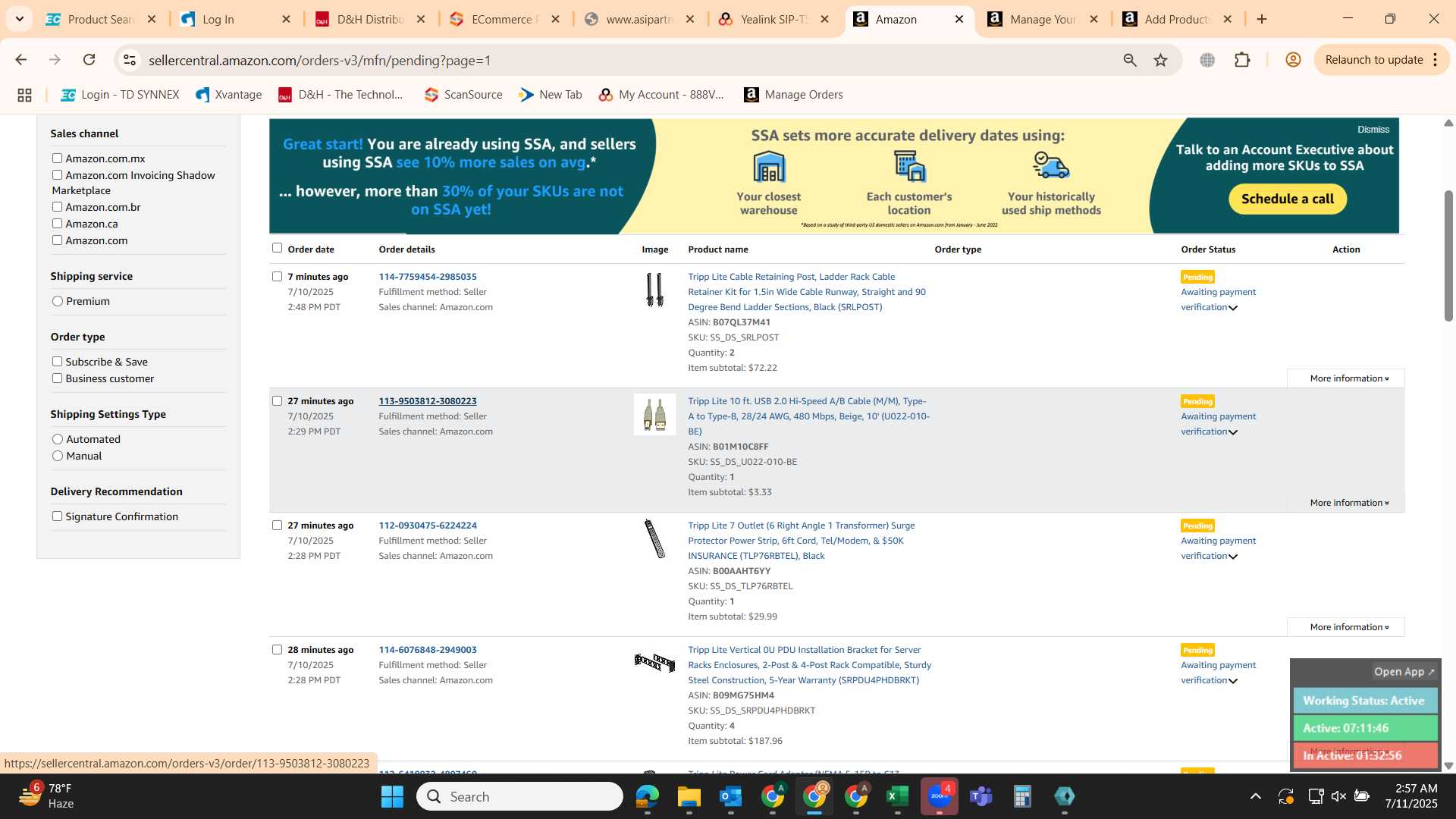Image resolution: width=1456 pixels, height=819 pixels.
Task: Open tab search dropdown arrow
Action: [19, 19]
